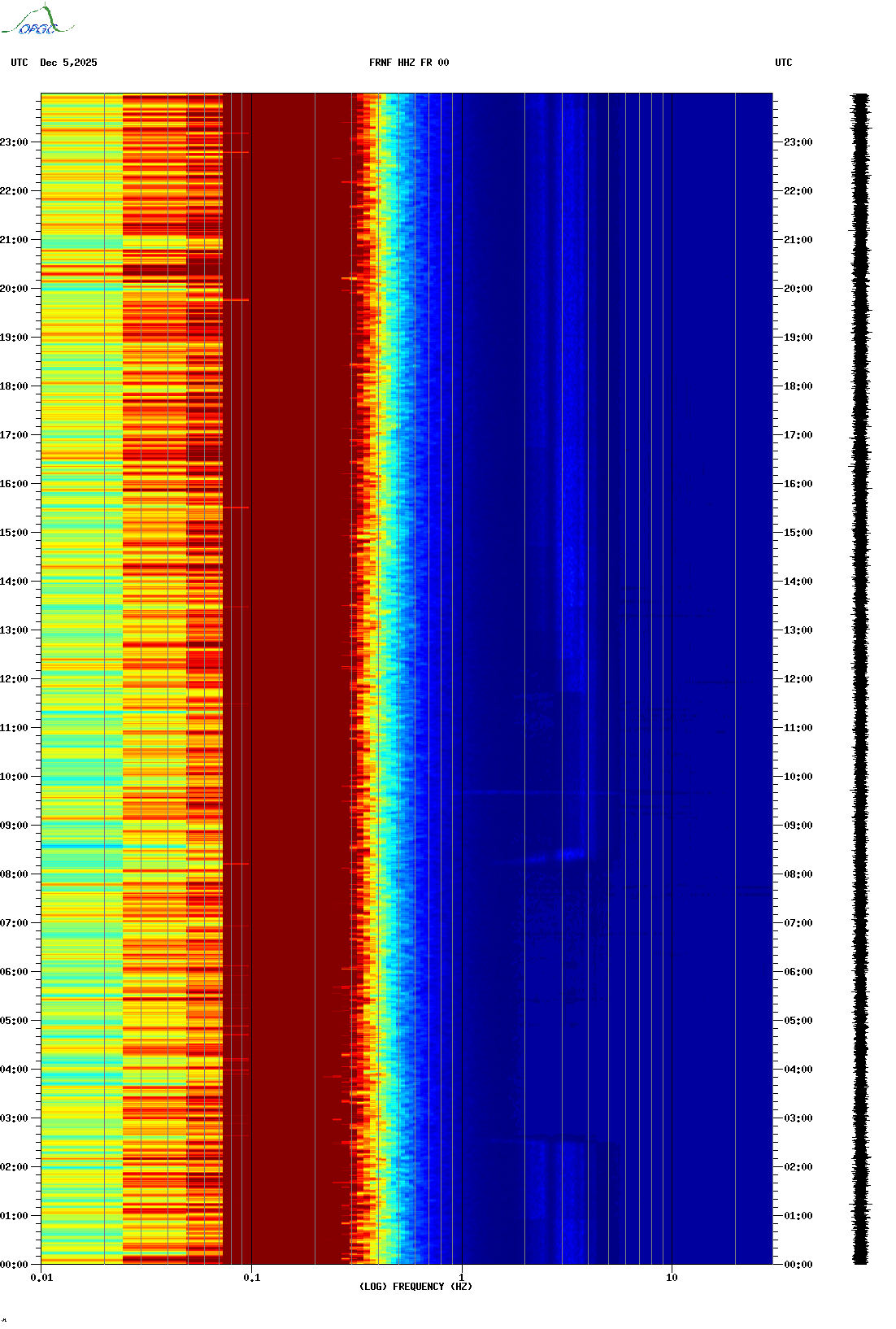The image size is (896, 1329).
Task: Select the 23:00 tick on the left axis
Action: click(x=14, y=142)
